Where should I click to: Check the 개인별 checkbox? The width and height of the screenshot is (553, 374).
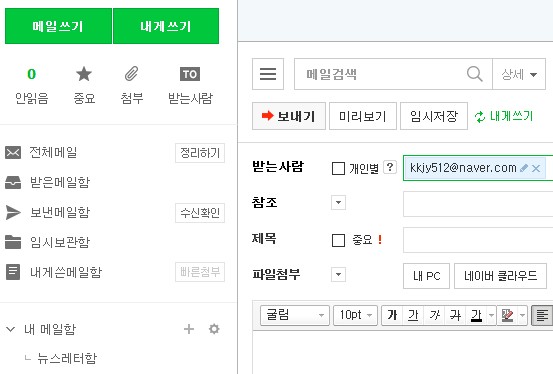pos(338,168)
